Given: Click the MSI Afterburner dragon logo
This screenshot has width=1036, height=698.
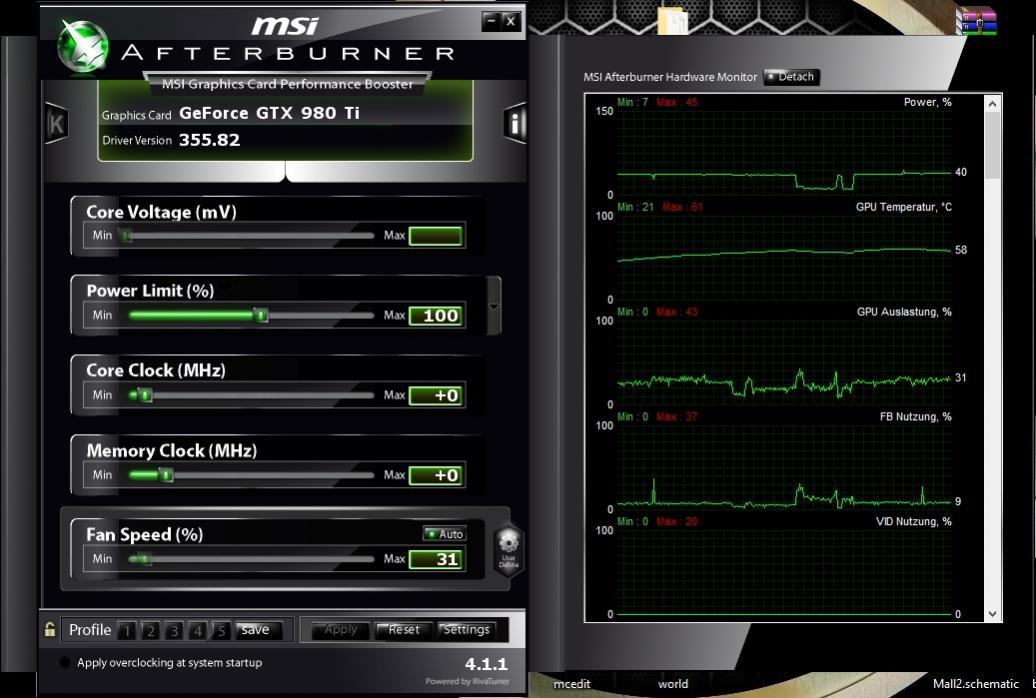Looking at the screenshot, I should [83, 46].
